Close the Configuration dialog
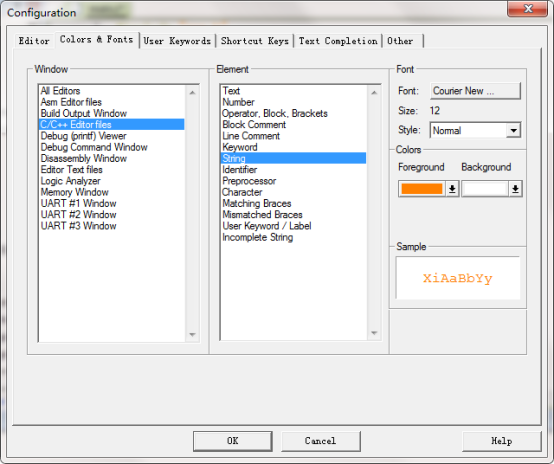Image resolution: width=554 pixels, height=464 pixels. (528, 8)
